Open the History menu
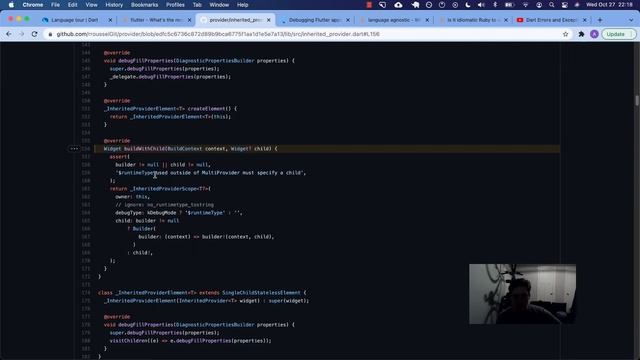The height and width of the screenshot is (360, 640). [x=114, y=5]
